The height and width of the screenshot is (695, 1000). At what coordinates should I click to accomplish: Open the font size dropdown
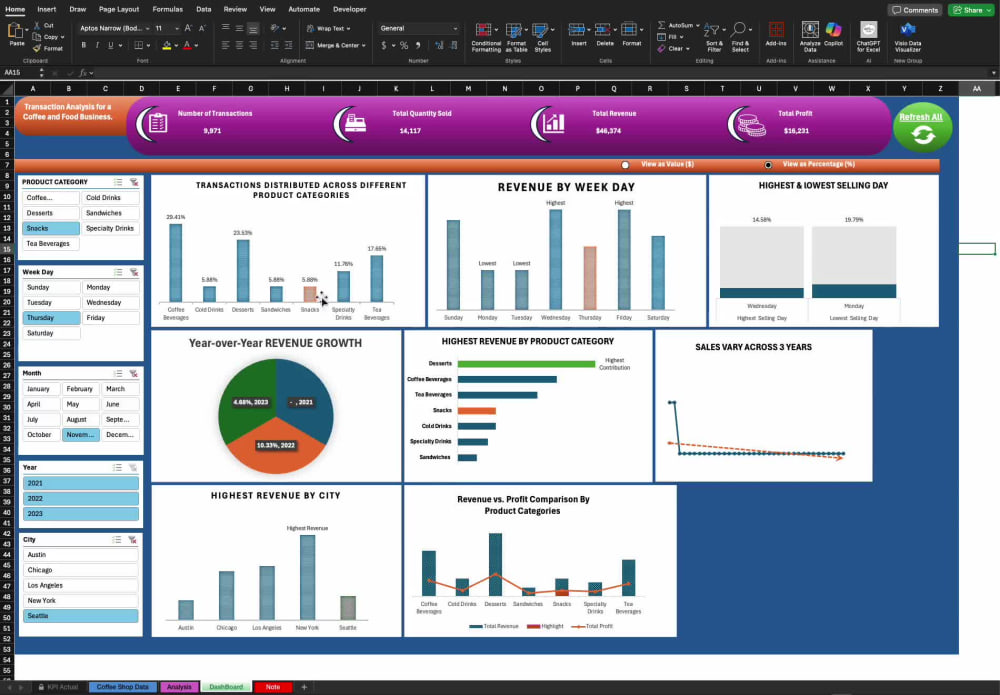[177, 29]
